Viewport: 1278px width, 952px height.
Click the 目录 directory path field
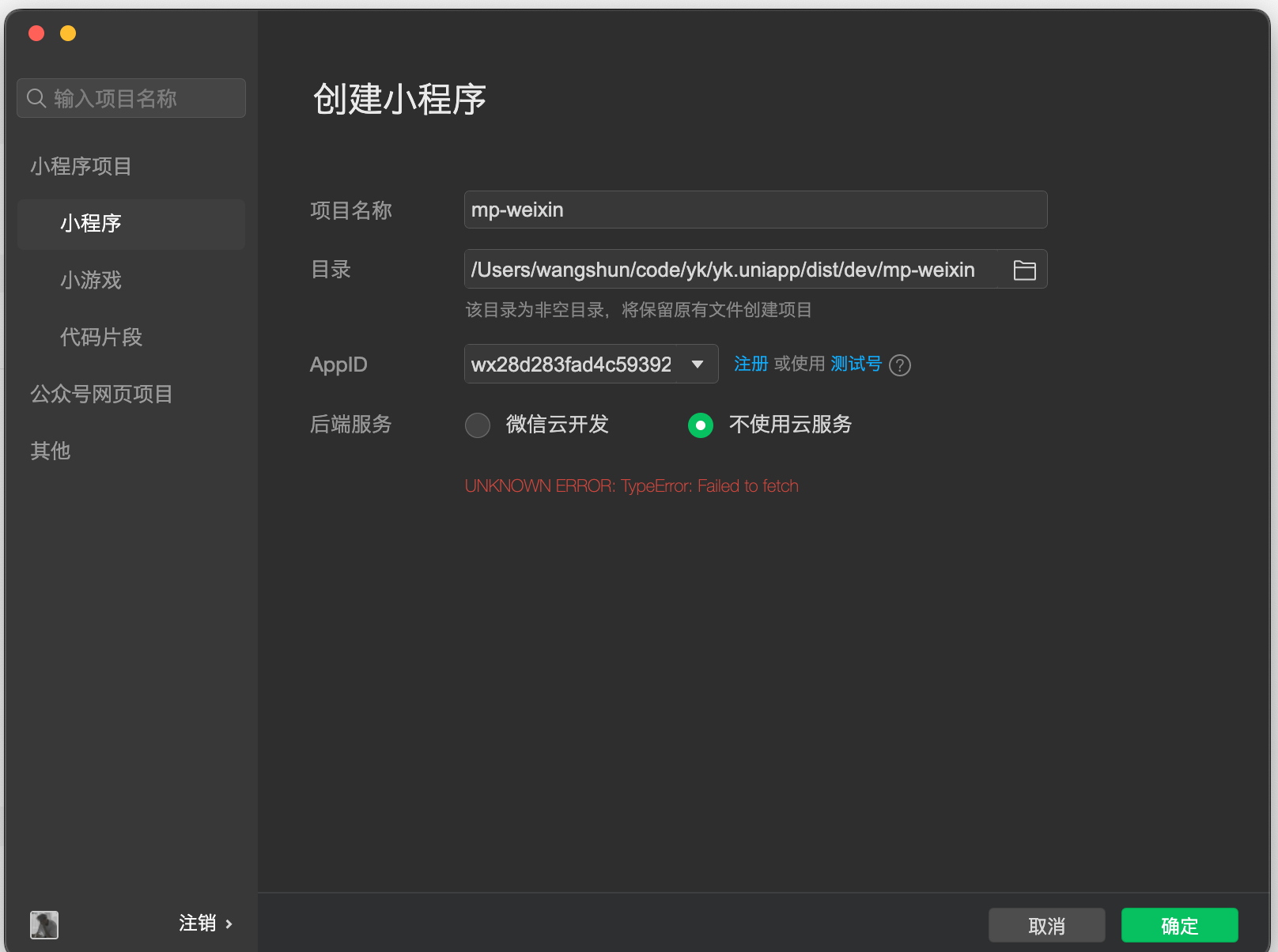click(x=755, y=269)
